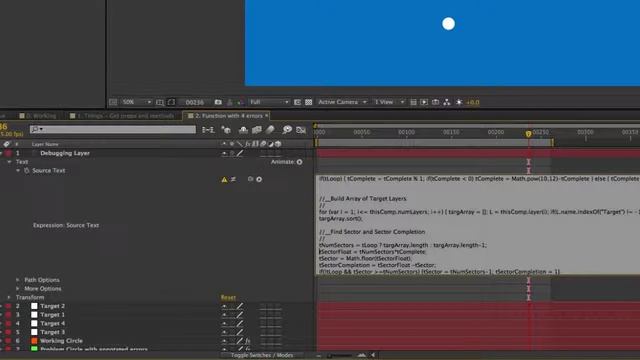Click inside the expression editor text
Screen dimensions: 640x360
[x=478, y=225]
